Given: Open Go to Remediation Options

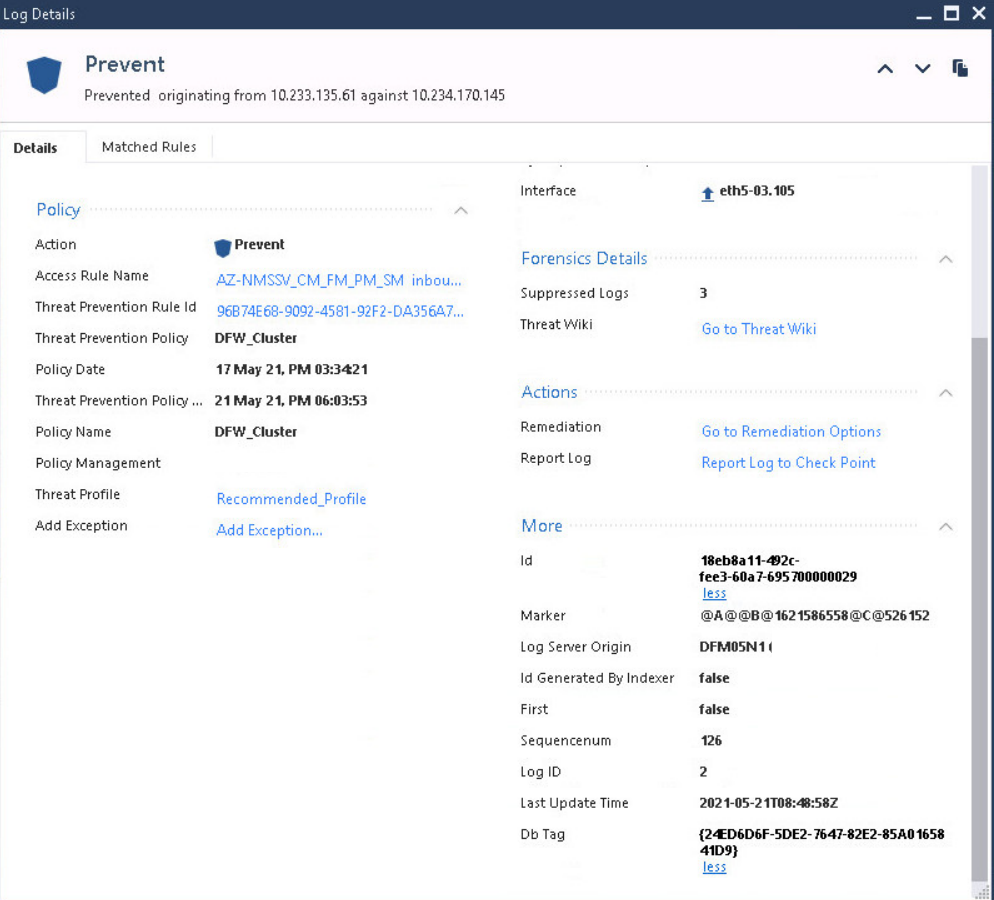Looking at the screenshot, I should (791, 432).
